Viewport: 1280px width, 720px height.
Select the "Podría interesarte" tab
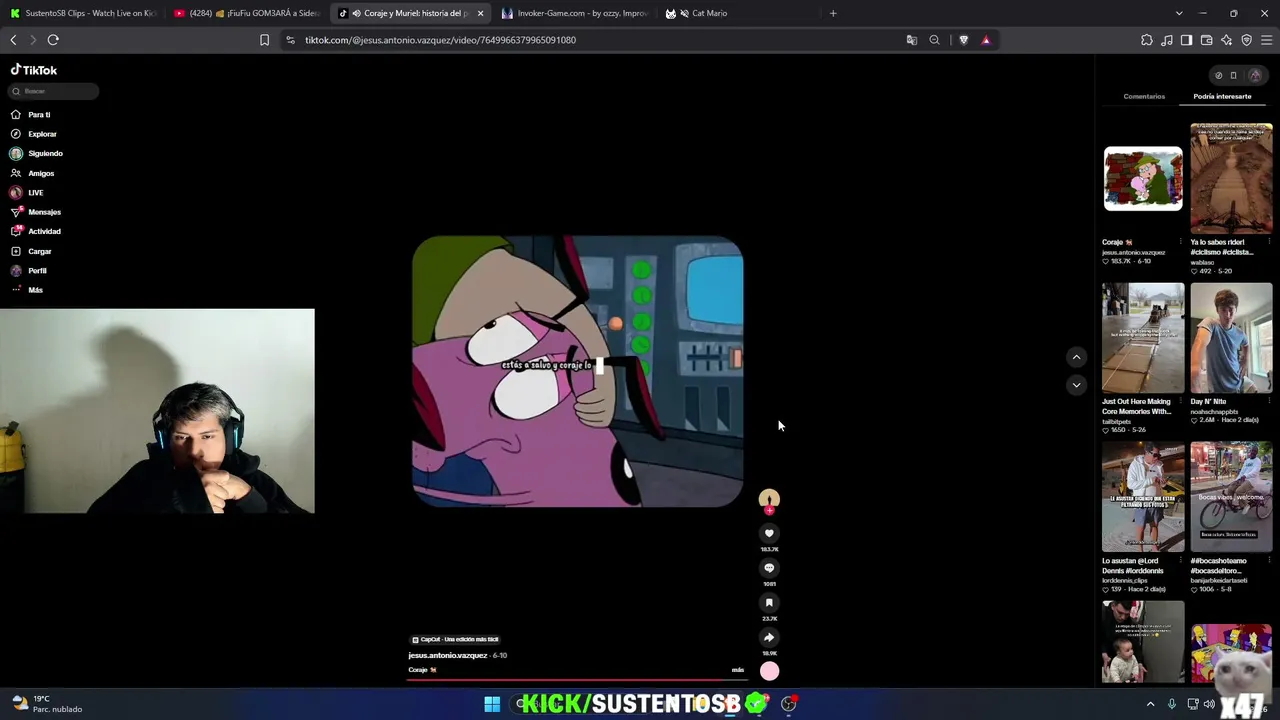(1222, 97)
